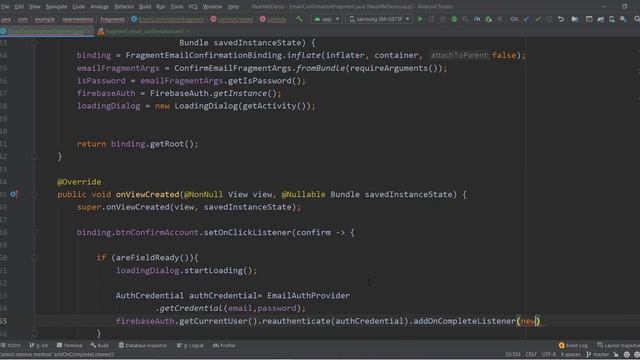
Task: Open the Run menu
Action: click(160, 7)
